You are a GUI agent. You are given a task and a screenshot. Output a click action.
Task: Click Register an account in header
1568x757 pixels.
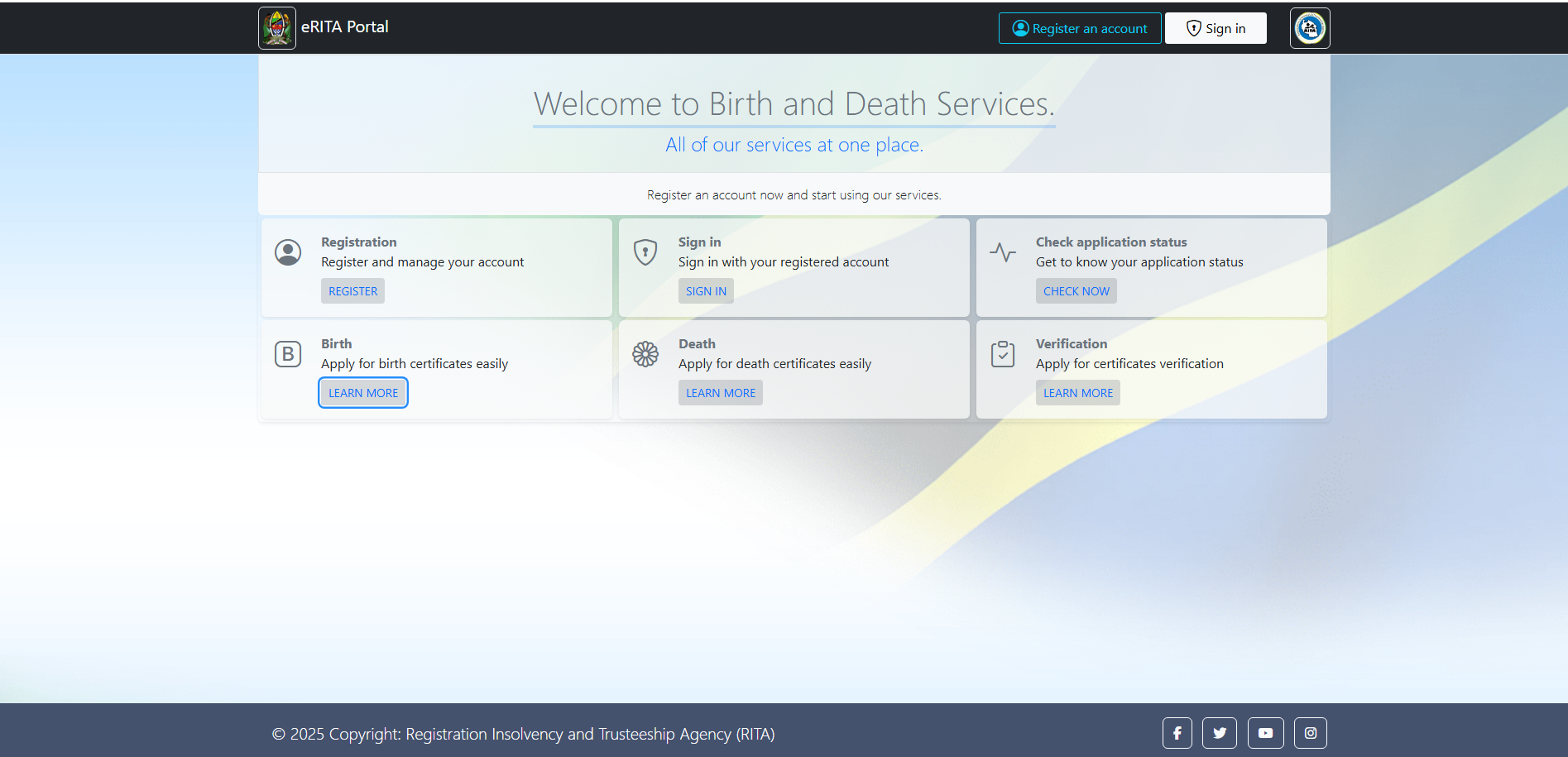tap(1080, 28)
